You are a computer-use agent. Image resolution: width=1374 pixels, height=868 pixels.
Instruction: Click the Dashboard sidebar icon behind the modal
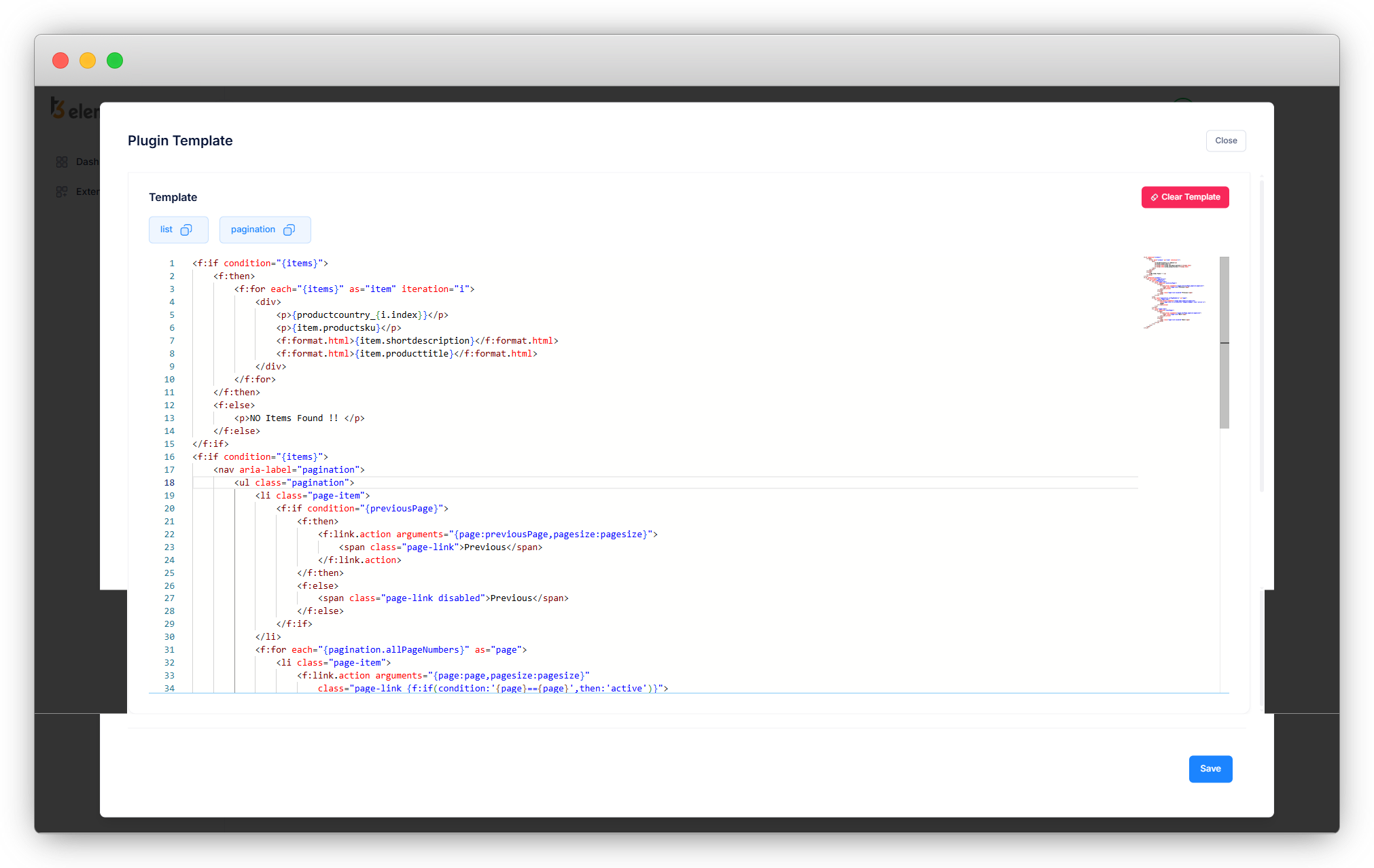click(62, 162)
